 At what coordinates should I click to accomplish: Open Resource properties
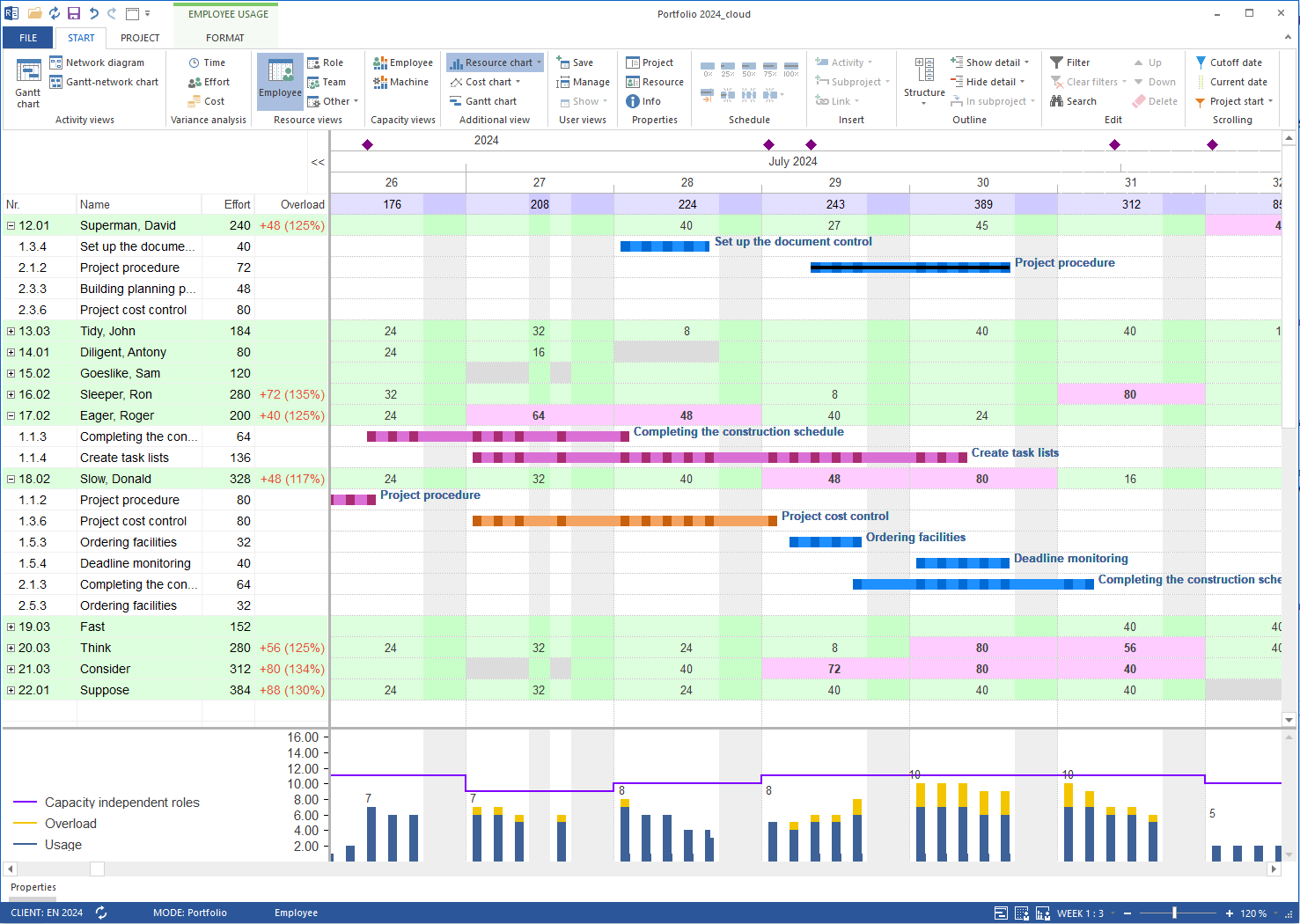(x=655, y=82)
